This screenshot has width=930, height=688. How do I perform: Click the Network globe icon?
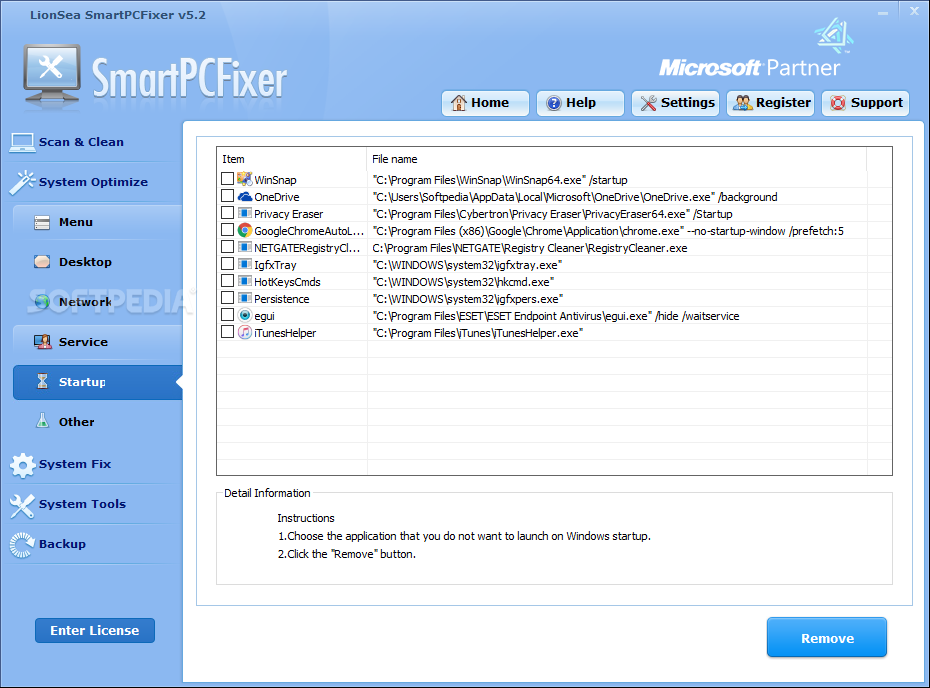point(42,302)
